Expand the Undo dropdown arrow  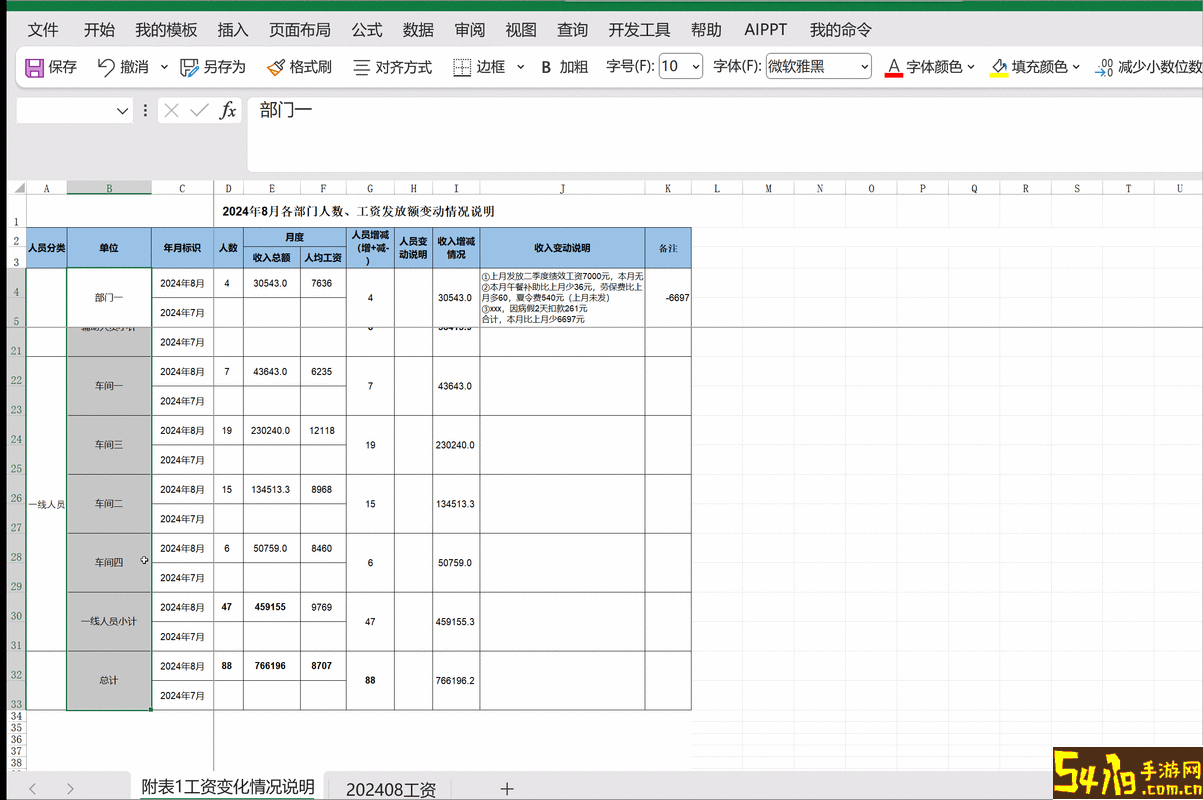pyautogui.click(x=165, y=67)
